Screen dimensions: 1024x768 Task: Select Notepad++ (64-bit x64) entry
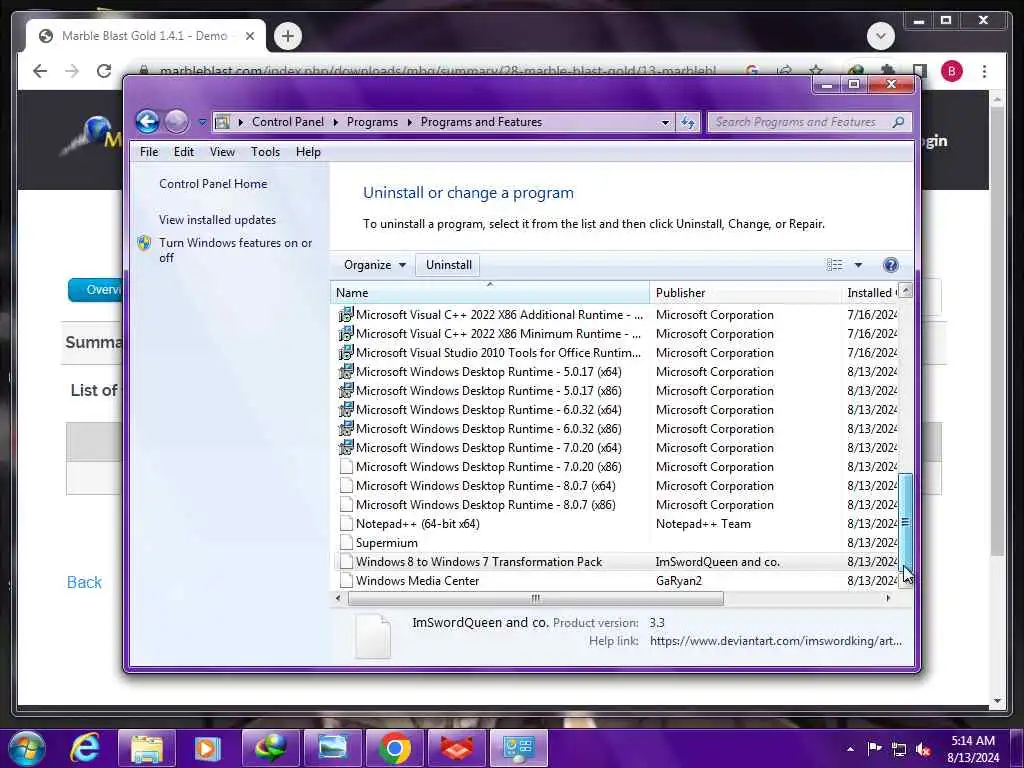pos(617,524)
